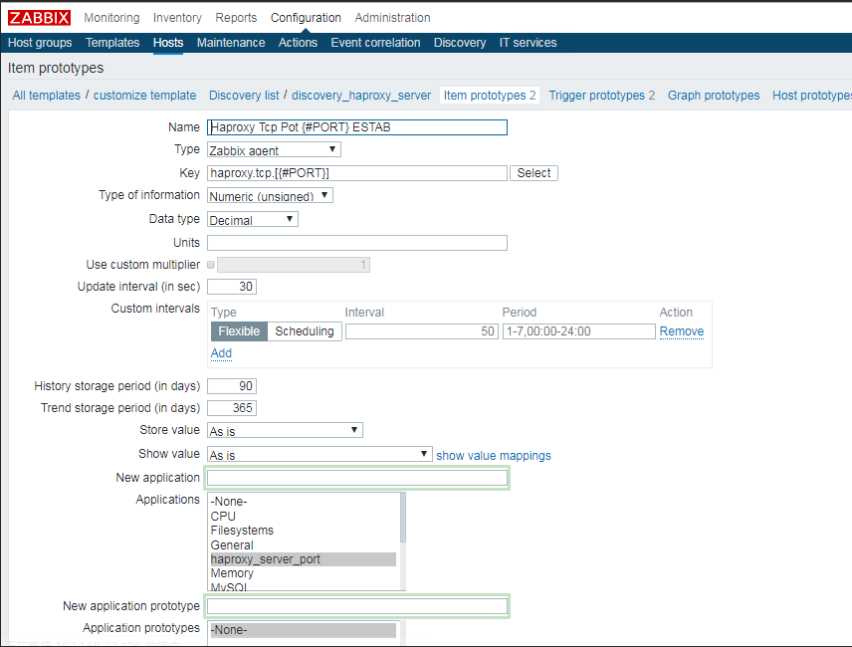Go to Maintenance submenu

coord(231,42)
